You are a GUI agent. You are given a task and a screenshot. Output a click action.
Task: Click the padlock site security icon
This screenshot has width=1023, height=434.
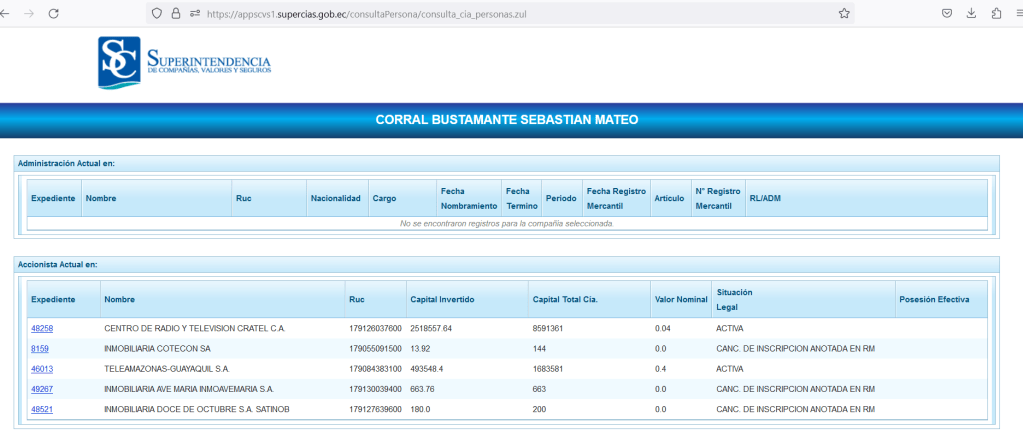pos(176,14)
